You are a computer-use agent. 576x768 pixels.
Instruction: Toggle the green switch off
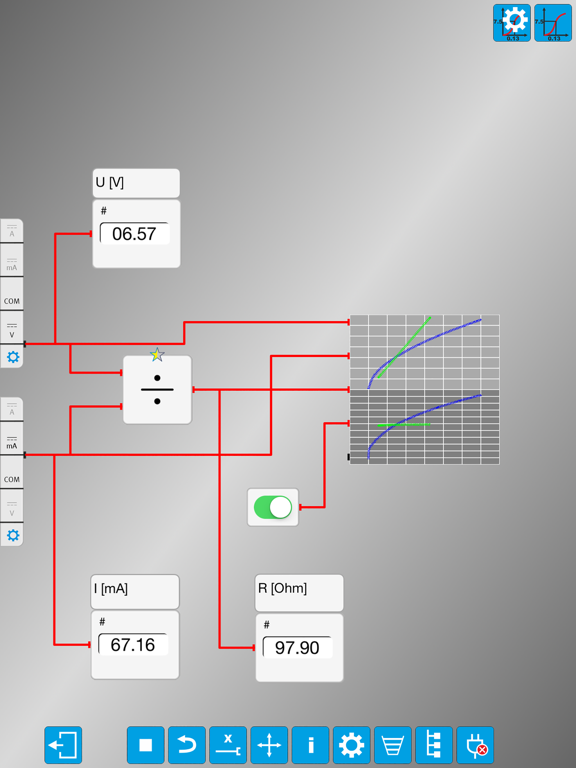[x=273, y=507]
